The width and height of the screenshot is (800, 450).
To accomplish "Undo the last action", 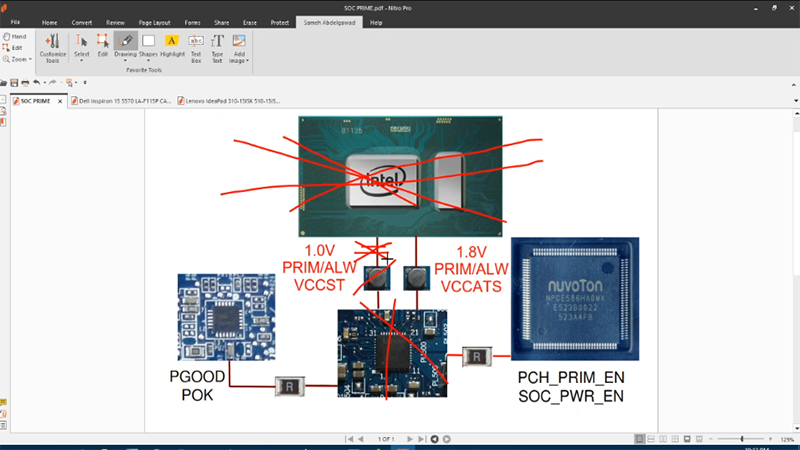I will click(x=36, y=83).
